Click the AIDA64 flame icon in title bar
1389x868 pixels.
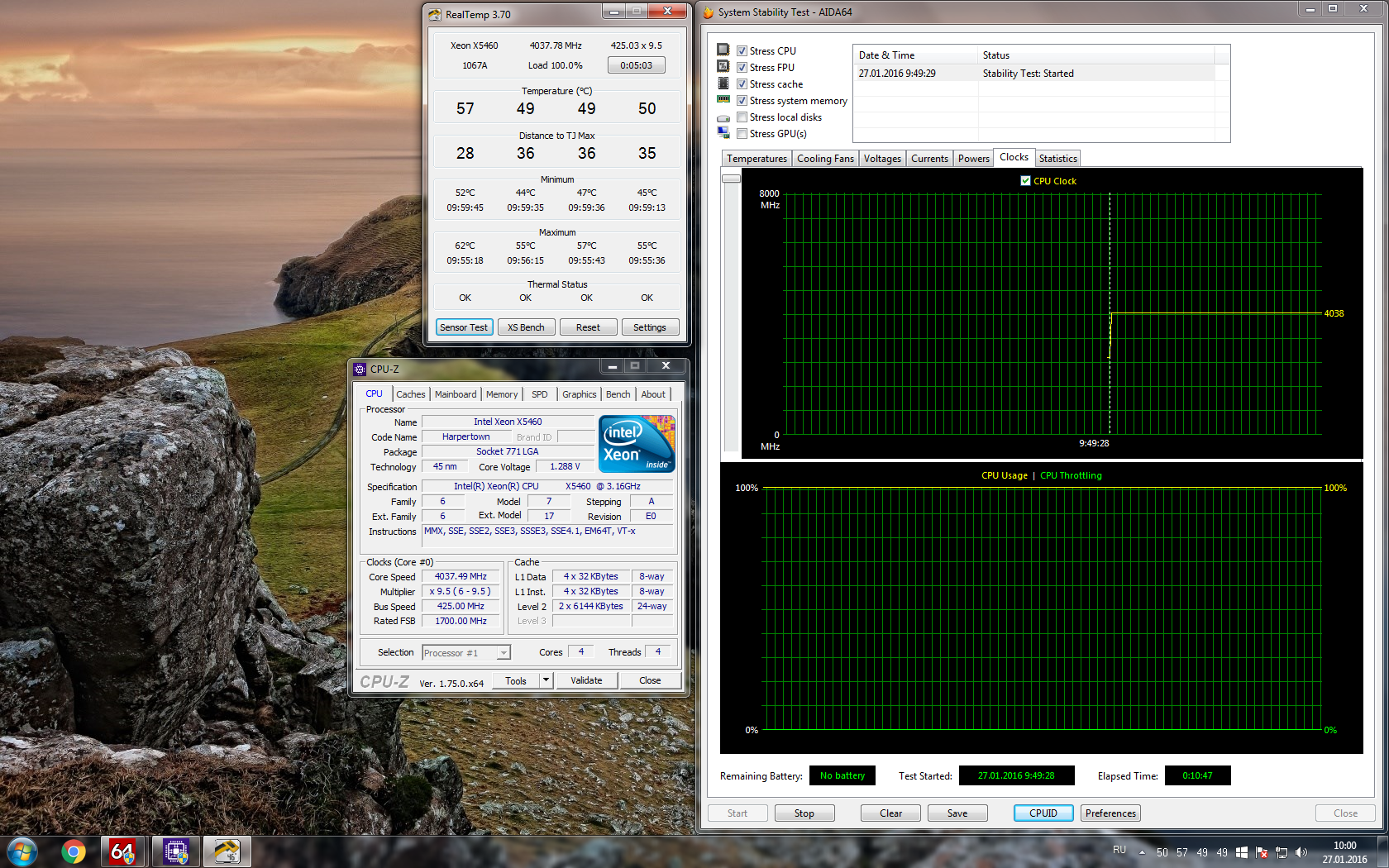click(708, 12)
